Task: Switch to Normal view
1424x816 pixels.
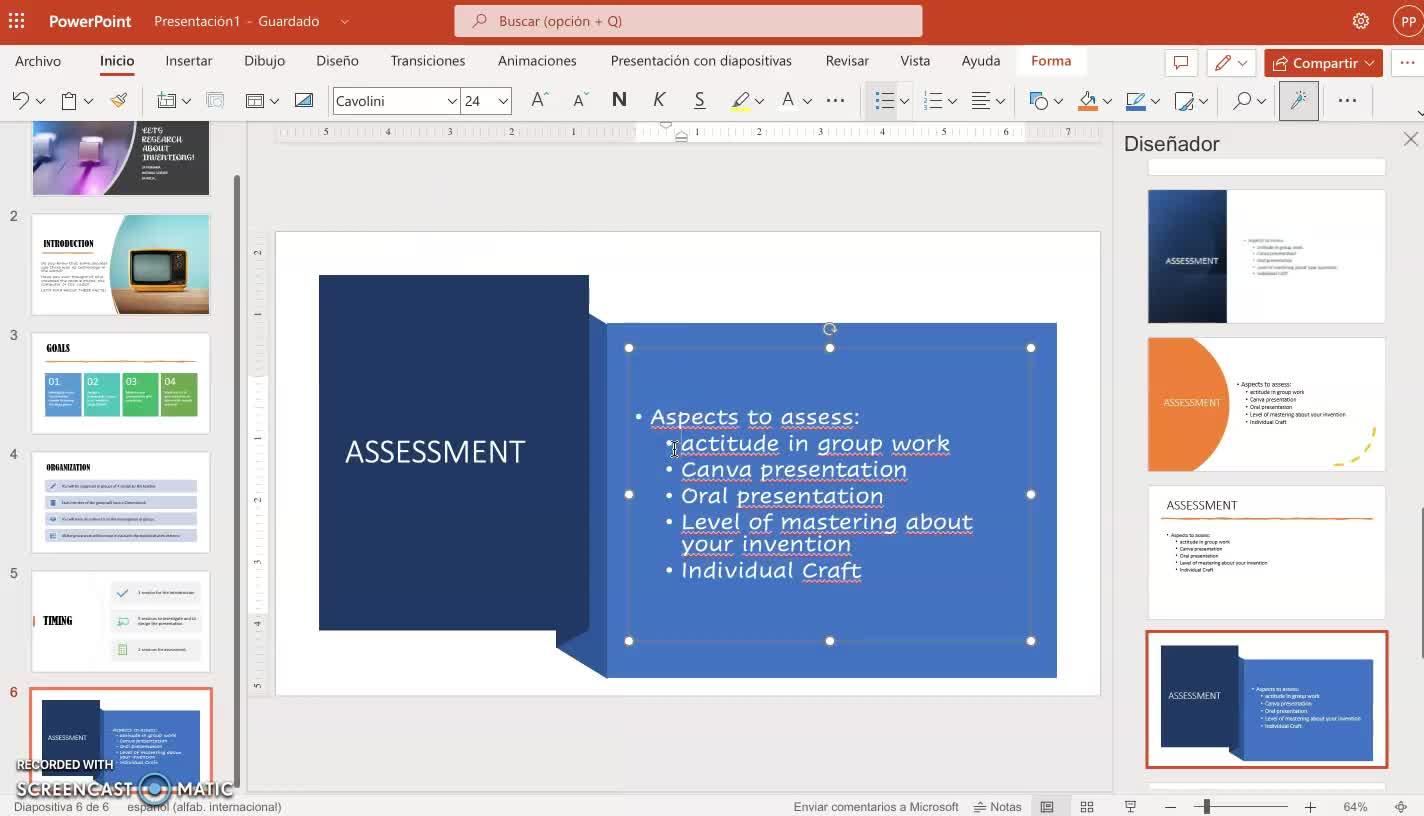Action: 1047,807
